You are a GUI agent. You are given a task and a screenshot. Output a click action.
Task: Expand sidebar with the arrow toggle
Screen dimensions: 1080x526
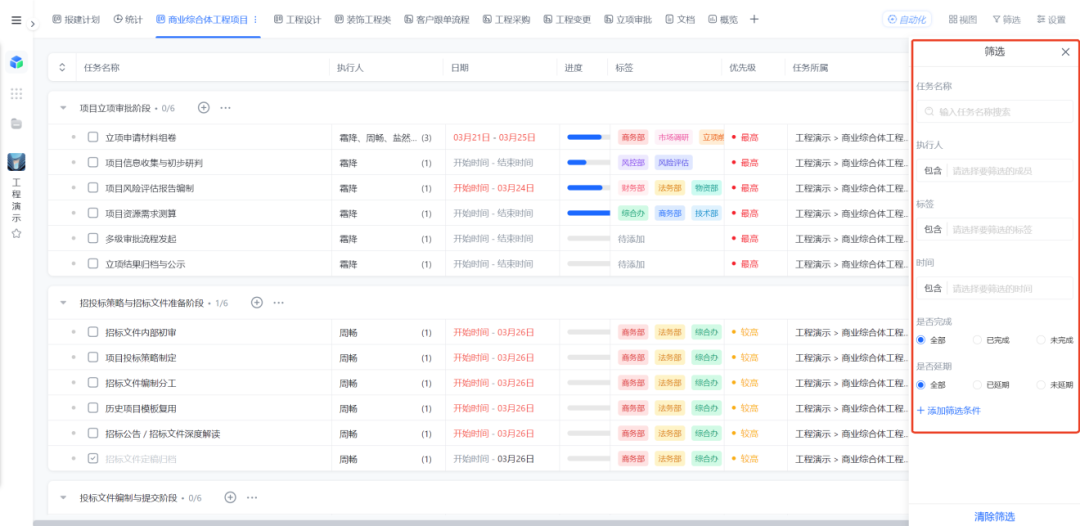pos(33,23)
